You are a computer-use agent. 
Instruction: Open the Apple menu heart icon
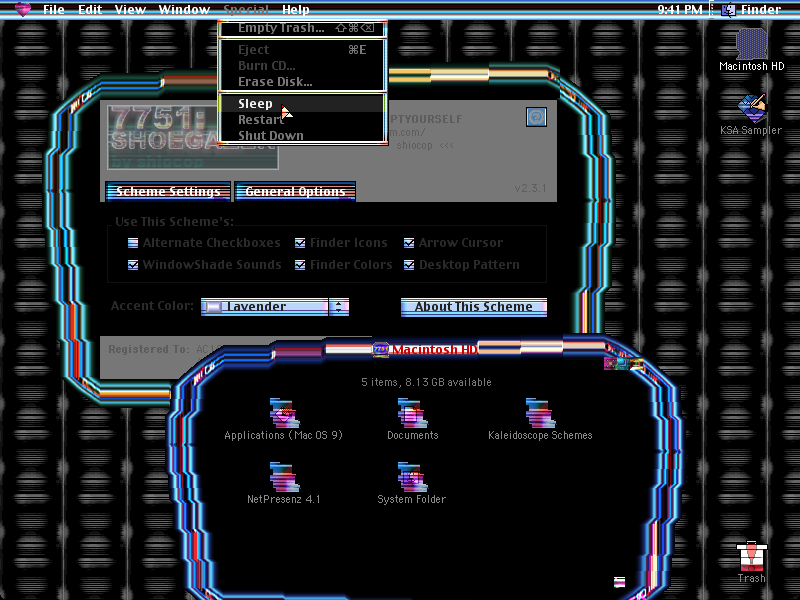[x=22, y=9]
